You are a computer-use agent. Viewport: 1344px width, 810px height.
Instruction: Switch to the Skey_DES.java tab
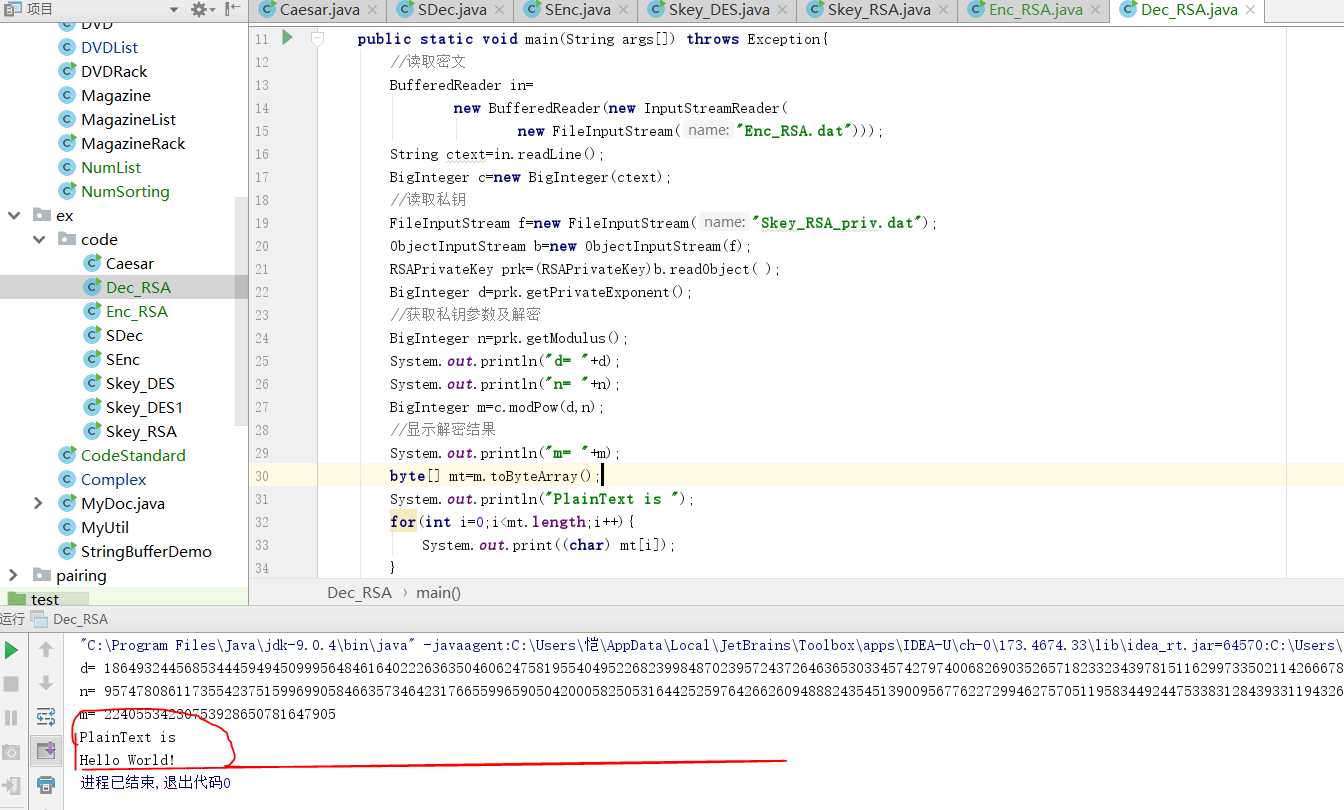tap(719, 10)
